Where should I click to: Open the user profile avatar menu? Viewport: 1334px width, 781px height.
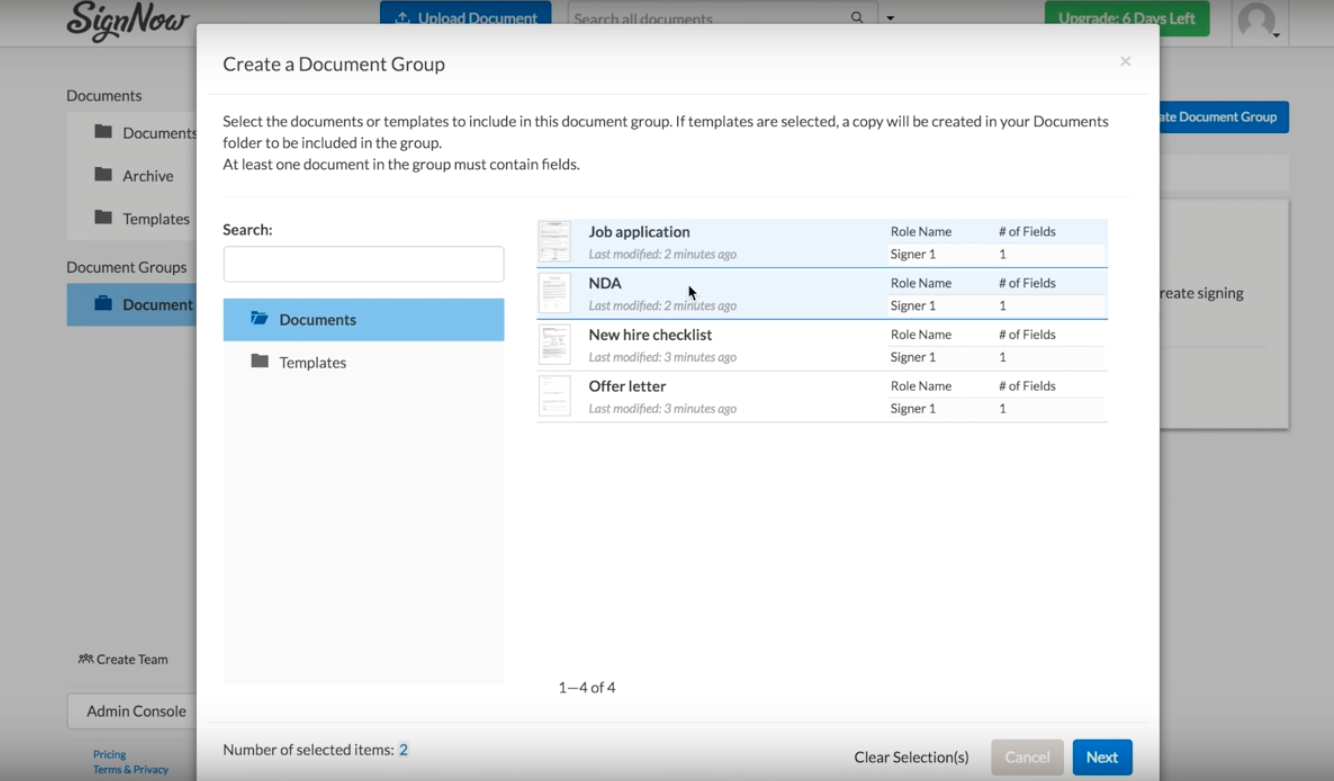pos(1256,20)
